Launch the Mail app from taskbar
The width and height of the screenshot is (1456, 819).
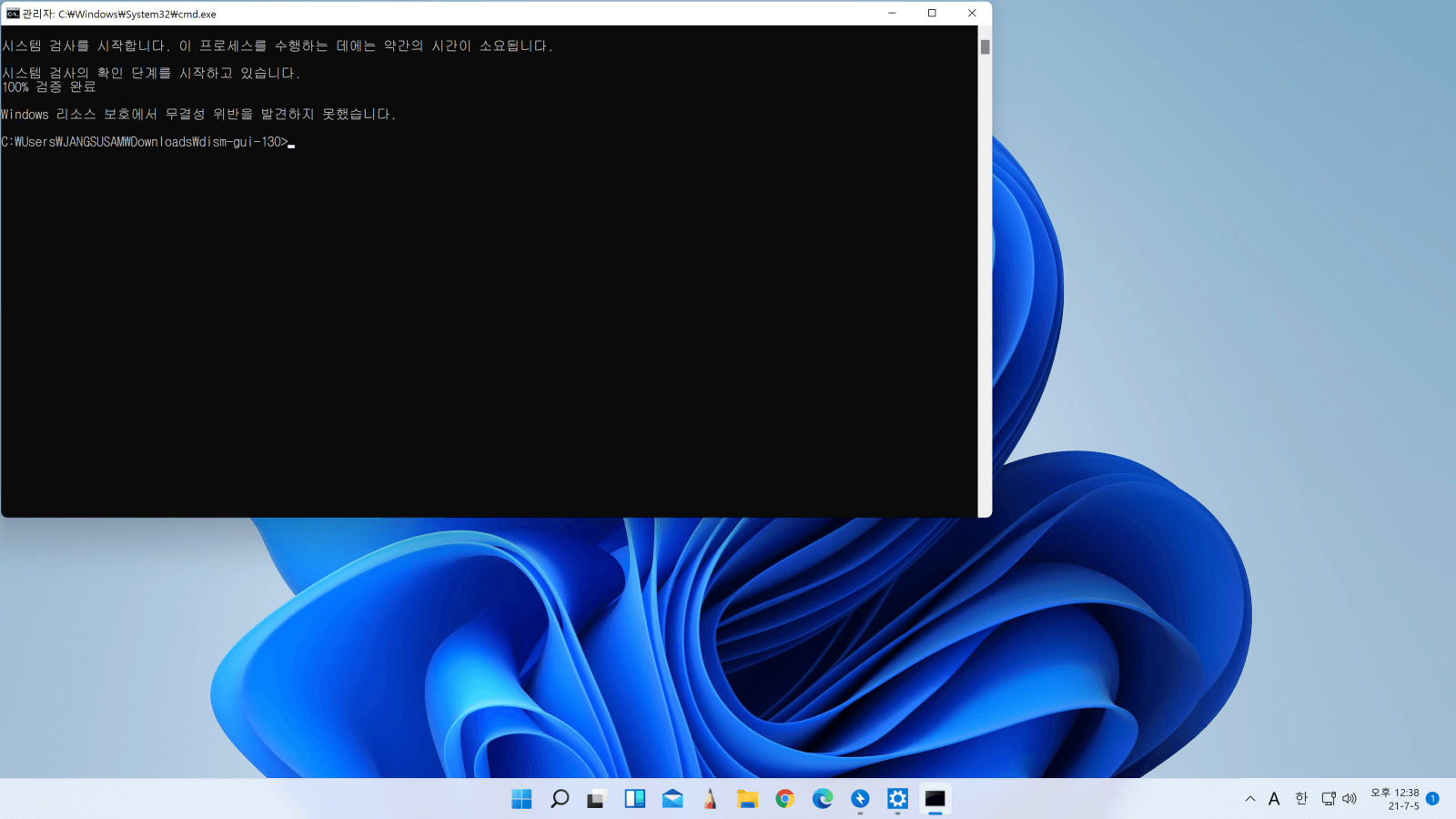[x=672, y=799]
